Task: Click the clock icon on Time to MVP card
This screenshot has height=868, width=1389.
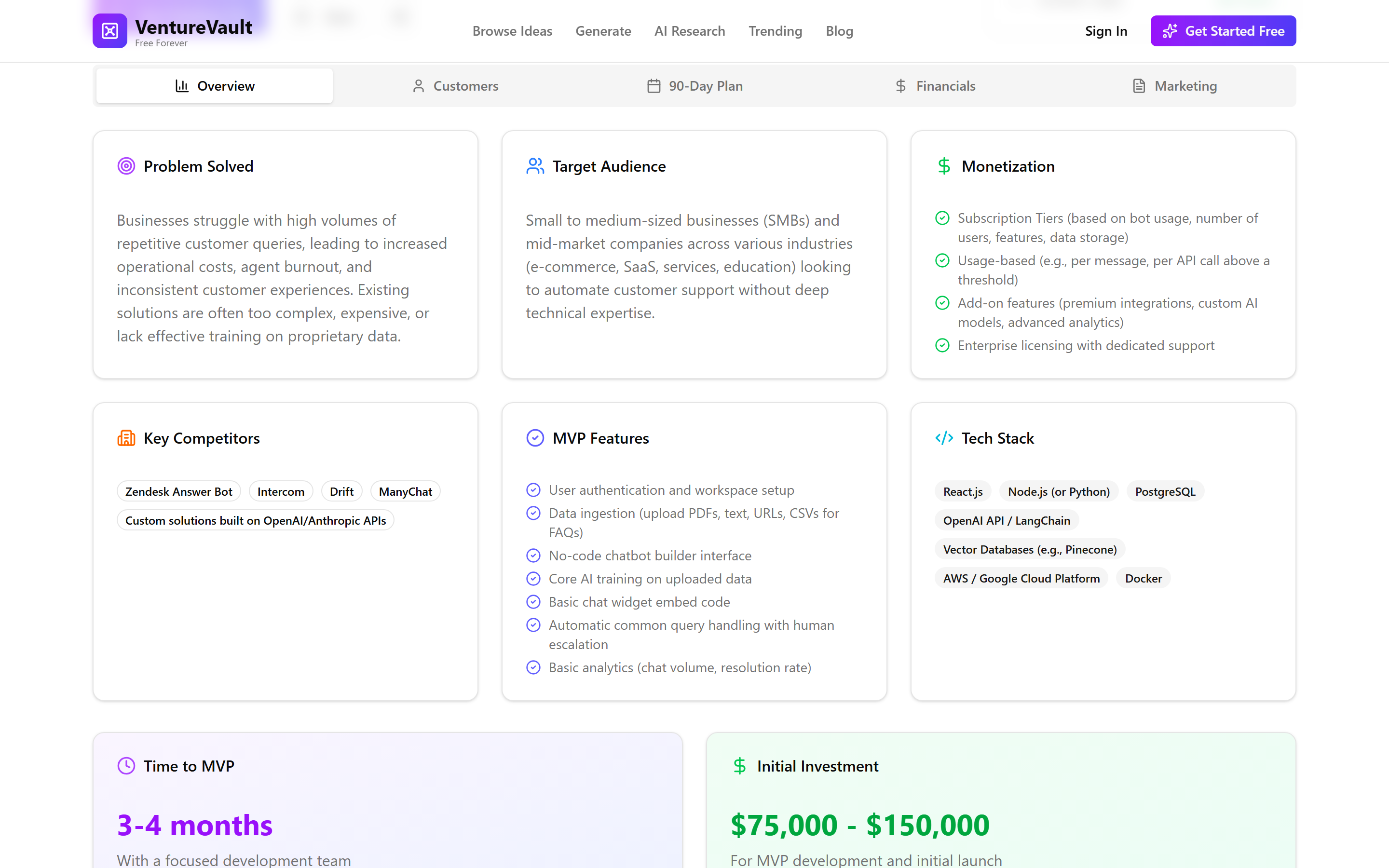Action: point(126,765)
